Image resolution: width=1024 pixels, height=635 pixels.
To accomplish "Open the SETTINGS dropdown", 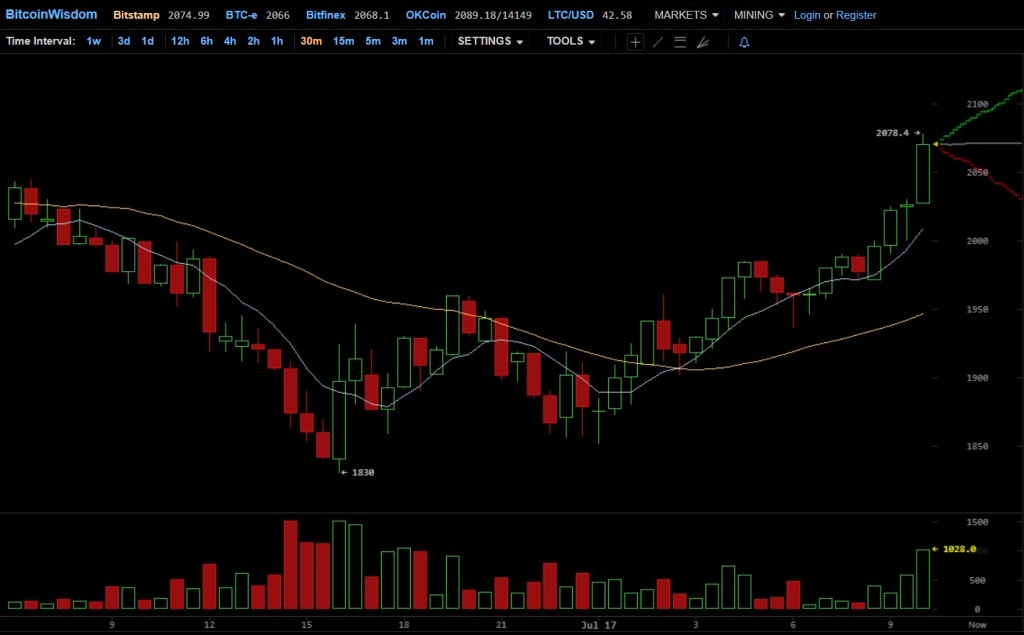I will tap(490, 41).
